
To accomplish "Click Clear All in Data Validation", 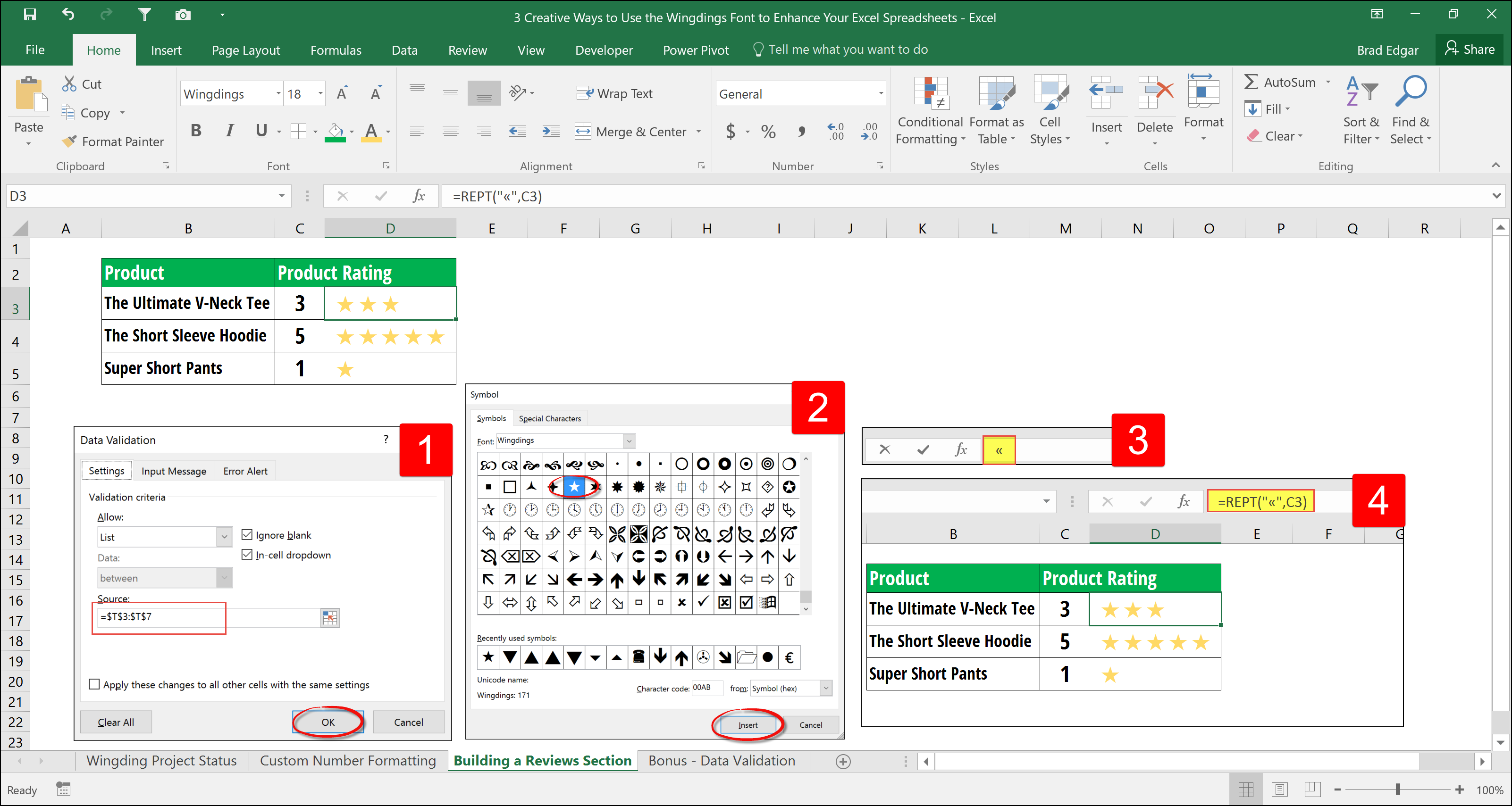I will (116, 722).
